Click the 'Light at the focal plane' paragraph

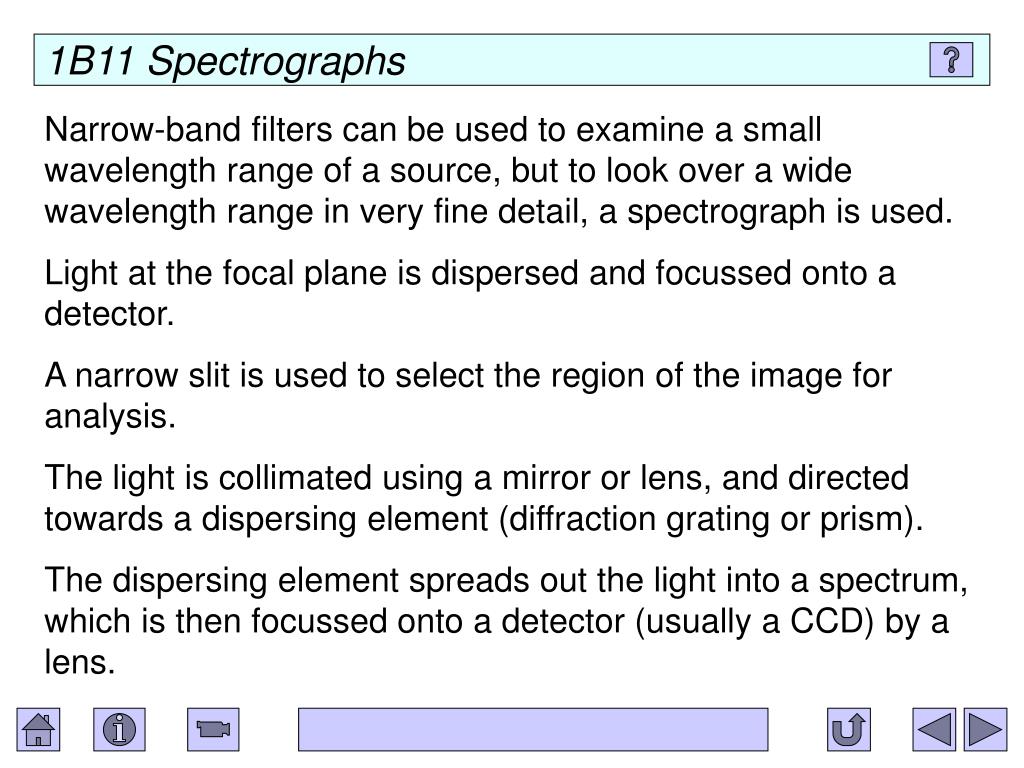coord(470,293)
